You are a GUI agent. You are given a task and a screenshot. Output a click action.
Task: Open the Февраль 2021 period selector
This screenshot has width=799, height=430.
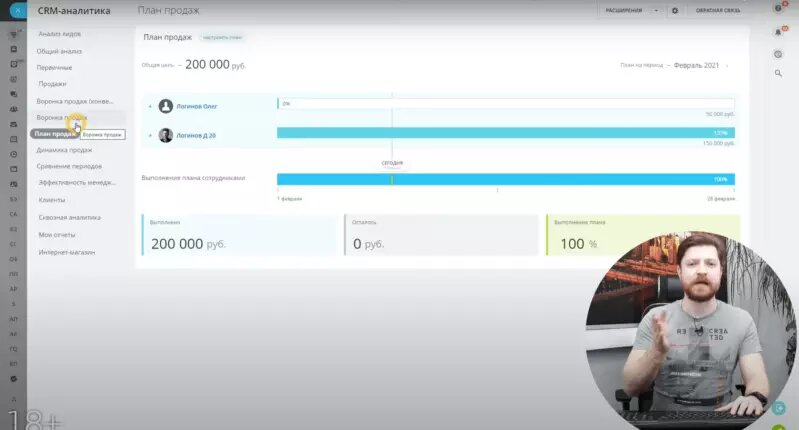click(x=696, y=65)
